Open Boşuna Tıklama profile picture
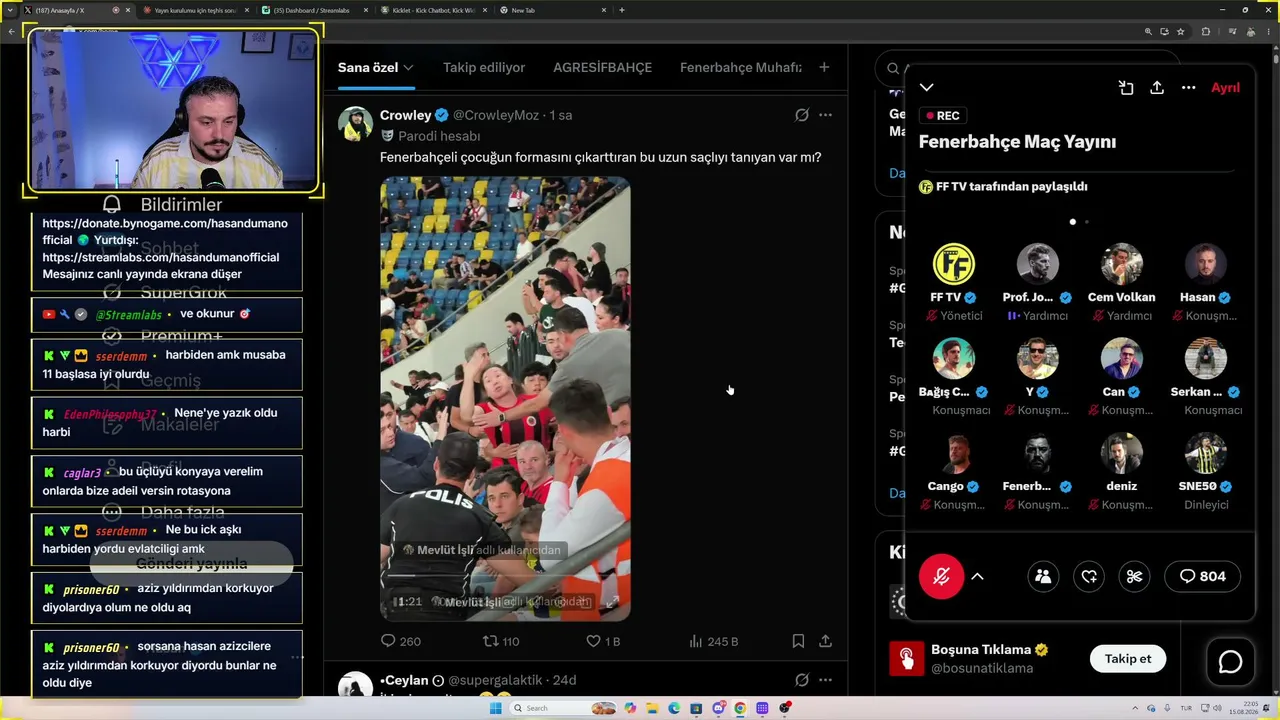 tap(907, 659)
